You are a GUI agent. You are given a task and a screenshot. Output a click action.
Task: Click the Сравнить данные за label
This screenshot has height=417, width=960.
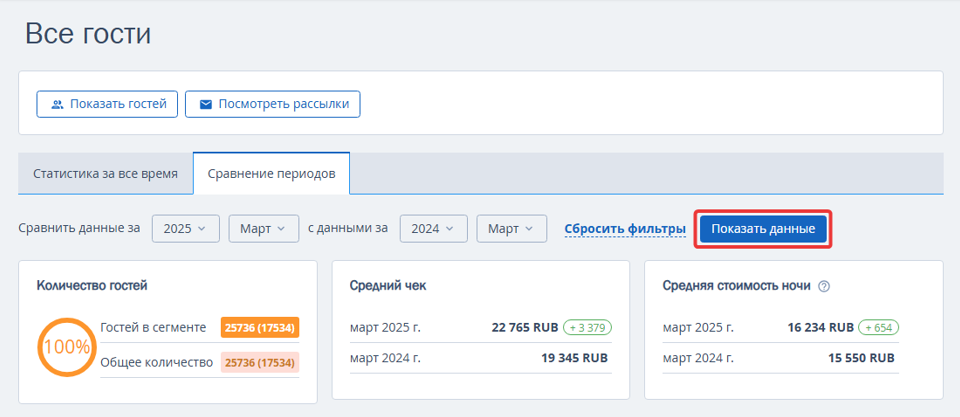click(80, 228)
